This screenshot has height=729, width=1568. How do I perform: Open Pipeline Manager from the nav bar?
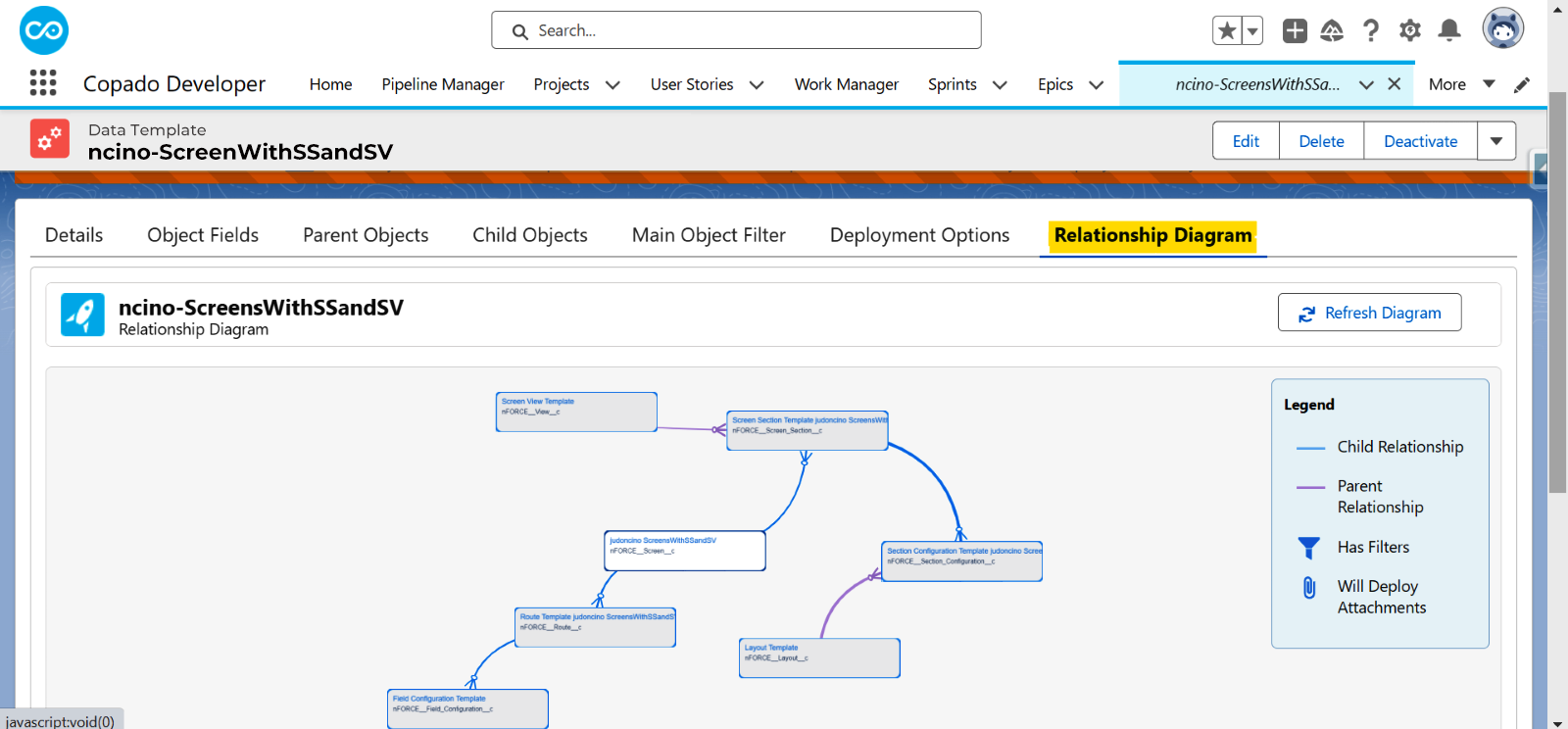[x=443, y=84]
